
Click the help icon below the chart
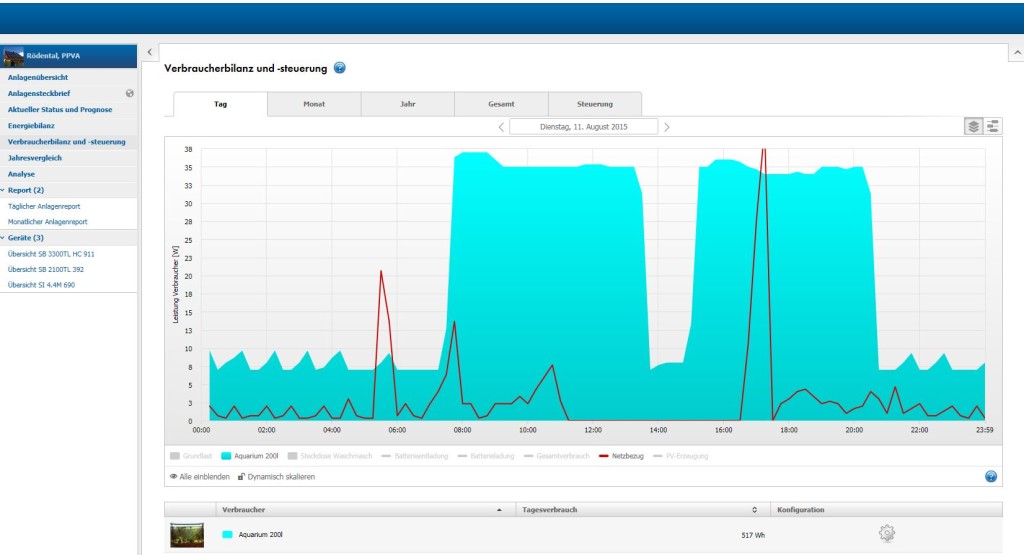pos(991,477)
